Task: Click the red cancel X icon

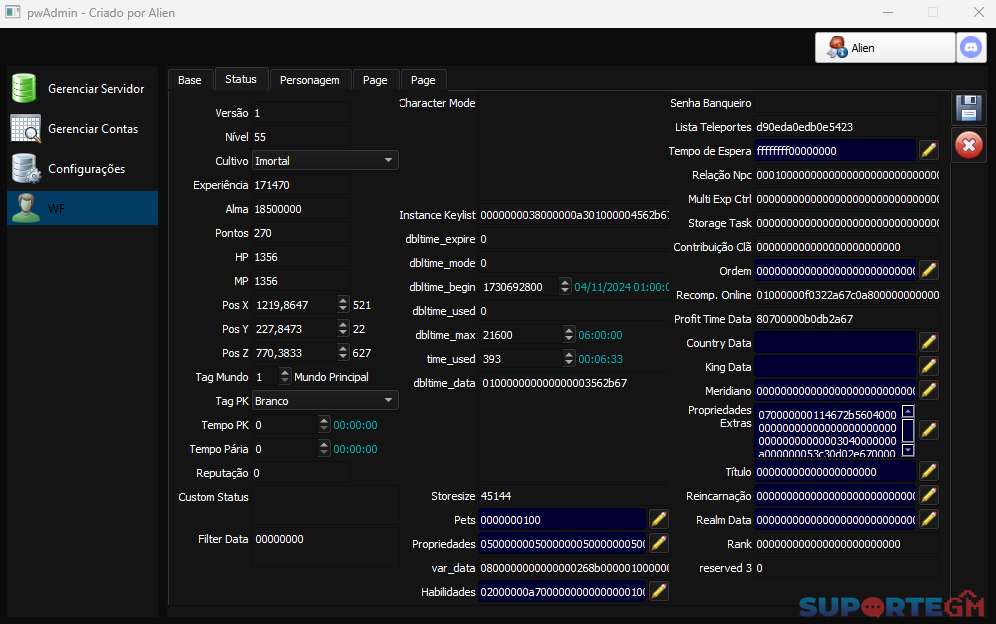Action: tap(968, 146)
